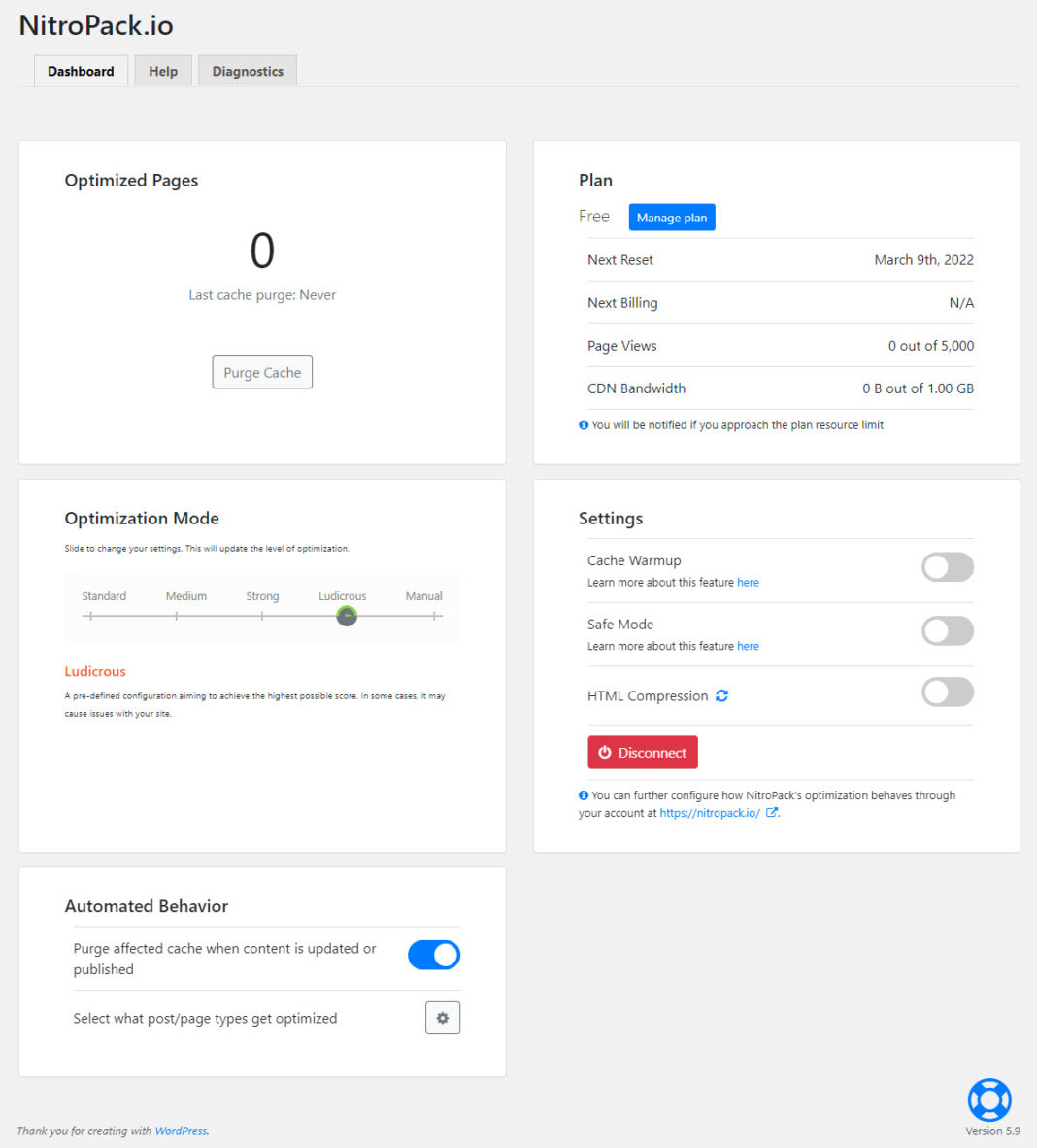Learn more about Cache Warmup via the here link
This screenshot has width=1037, height=1148.
click(x=748, y=582)
